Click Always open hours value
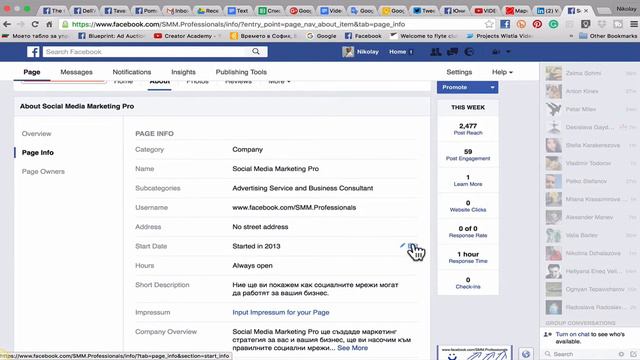This screenshot has height=360, width=640. tap(252, 265)
